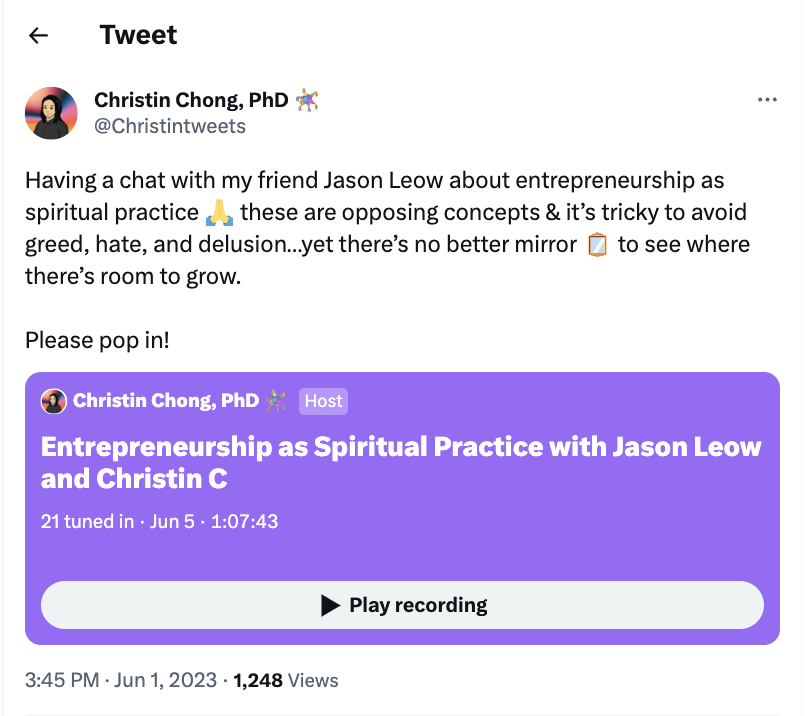Click the Tweet header title
The image size is (808, 716).
138,36
